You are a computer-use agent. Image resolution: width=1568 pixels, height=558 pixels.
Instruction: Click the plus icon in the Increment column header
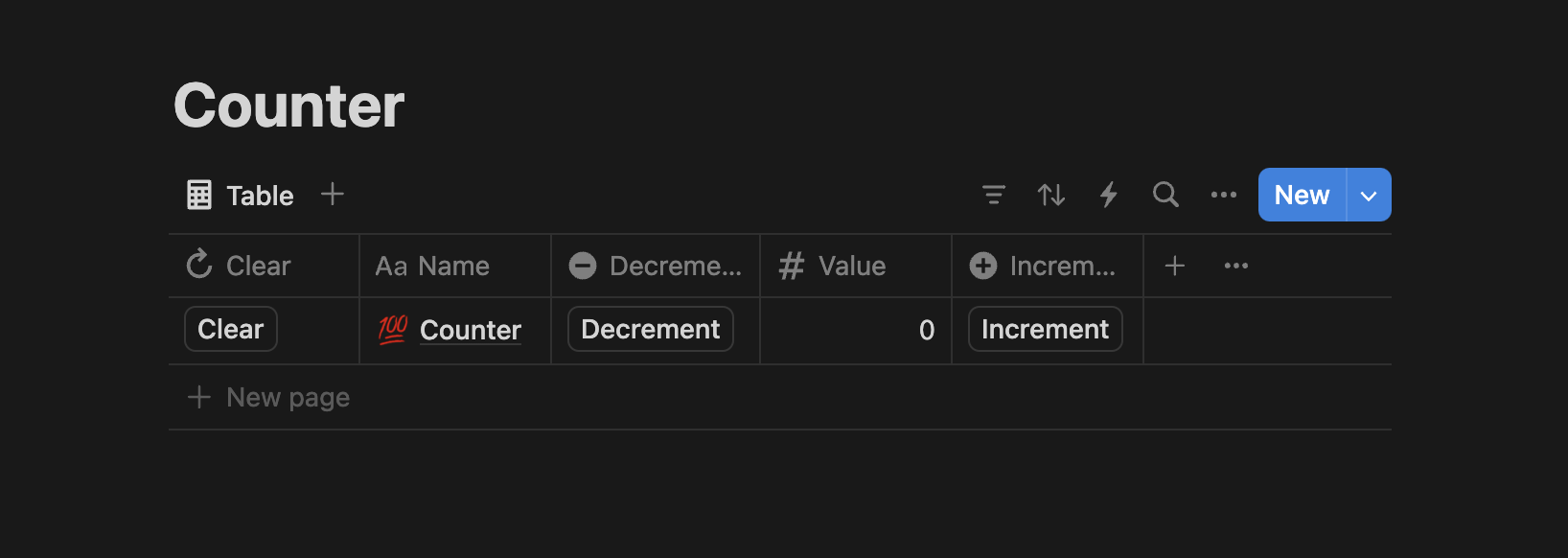pos(982,266)
